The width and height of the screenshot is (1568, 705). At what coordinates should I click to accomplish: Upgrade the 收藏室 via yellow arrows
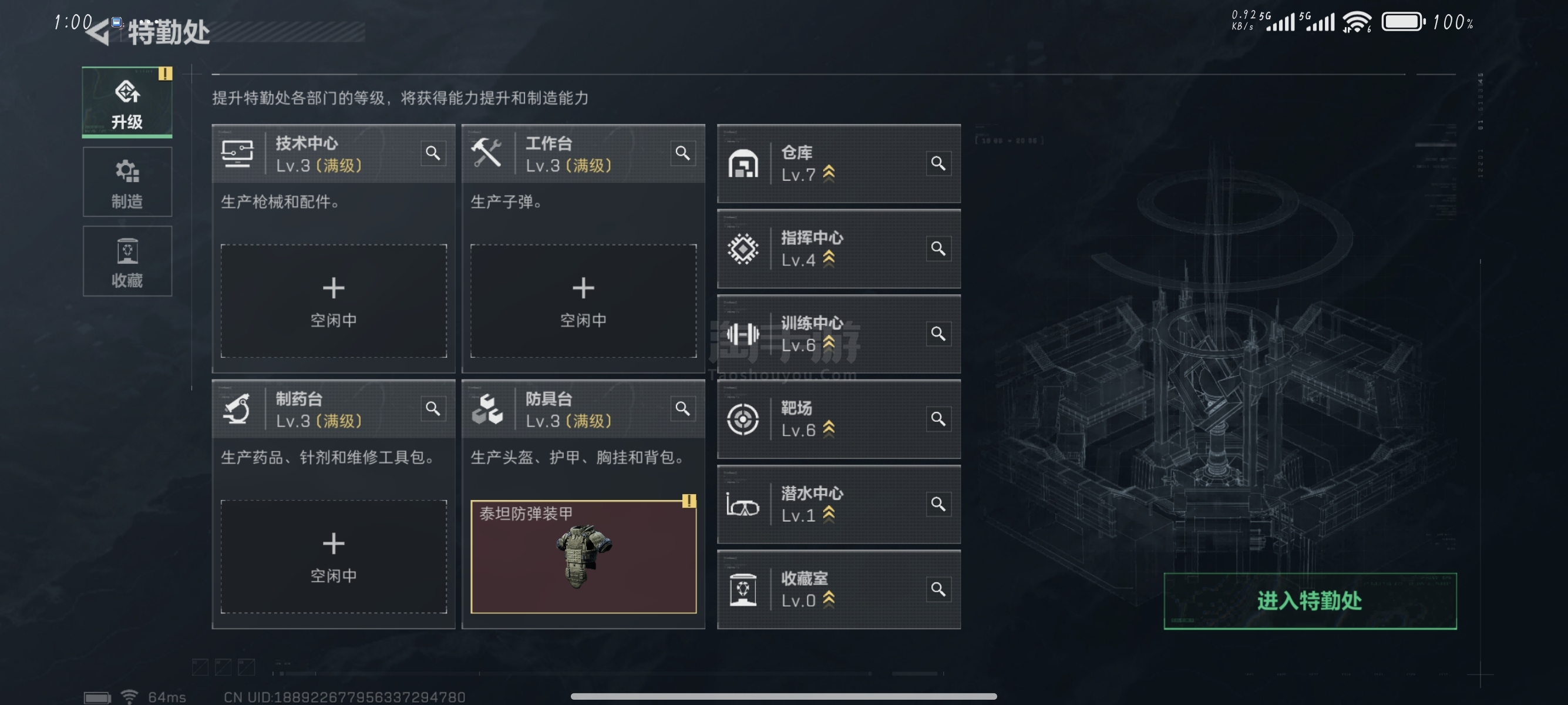click(829, 600)
